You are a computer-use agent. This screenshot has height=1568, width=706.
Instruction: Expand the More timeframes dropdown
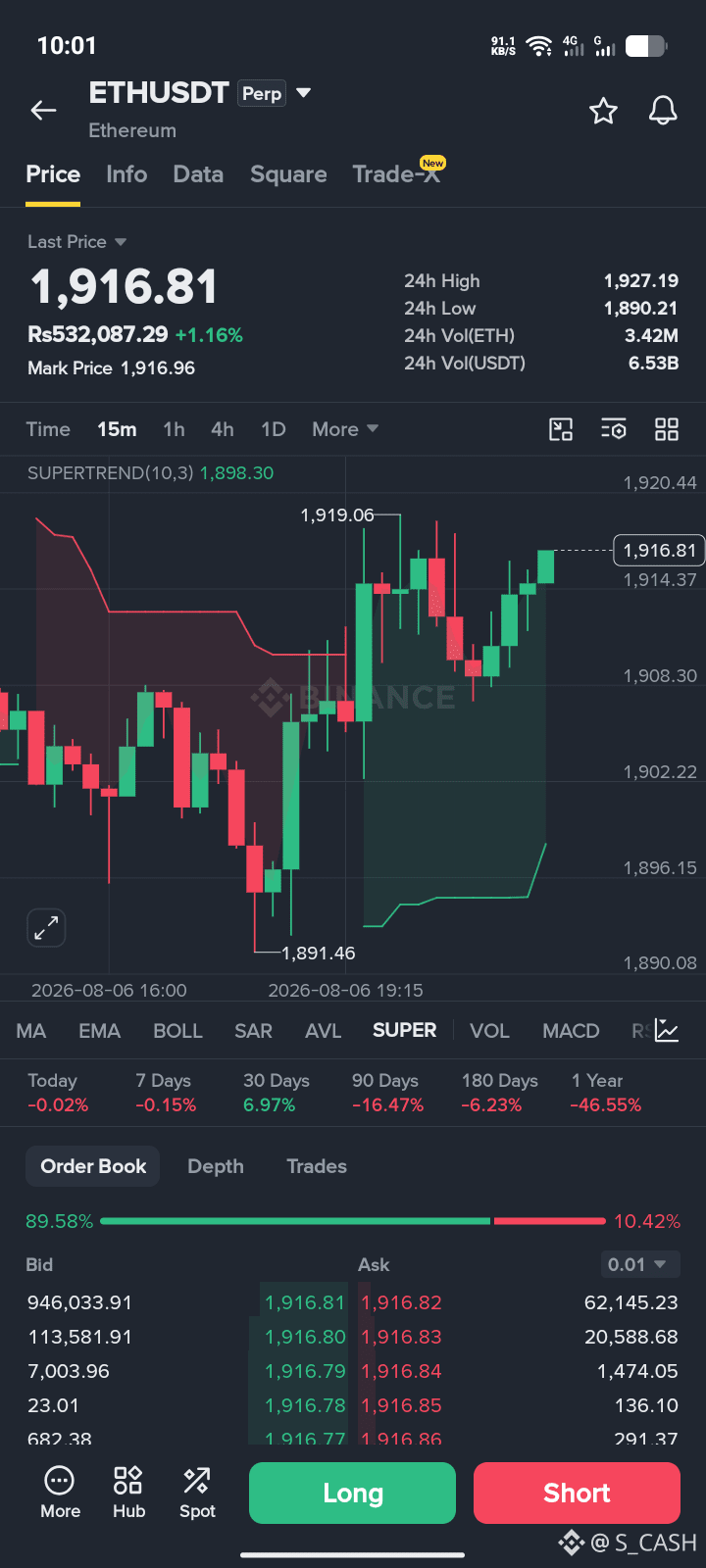click(x=345, y=429)
